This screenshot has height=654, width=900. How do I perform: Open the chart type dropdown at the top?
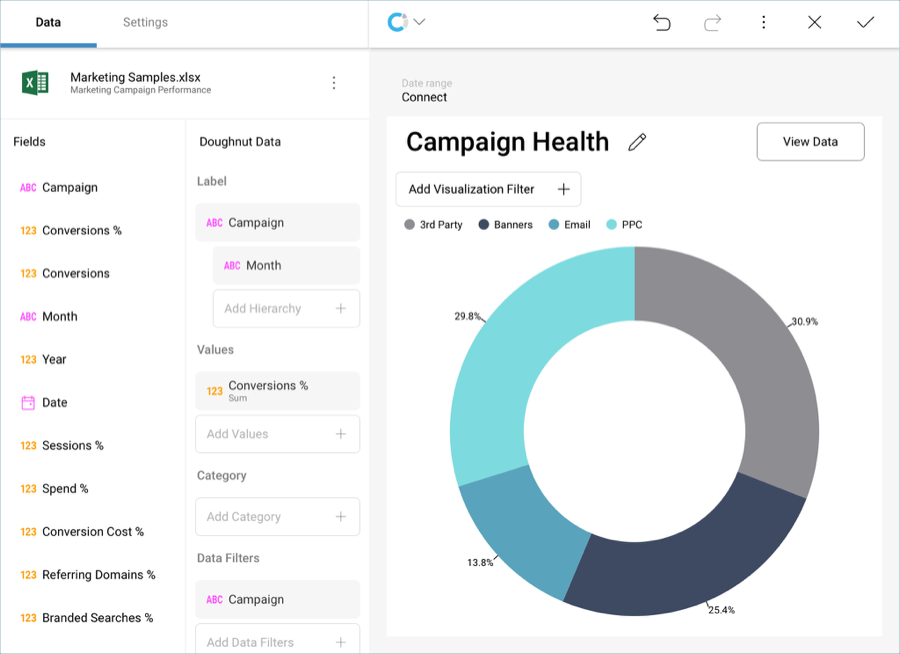[405, 20]
